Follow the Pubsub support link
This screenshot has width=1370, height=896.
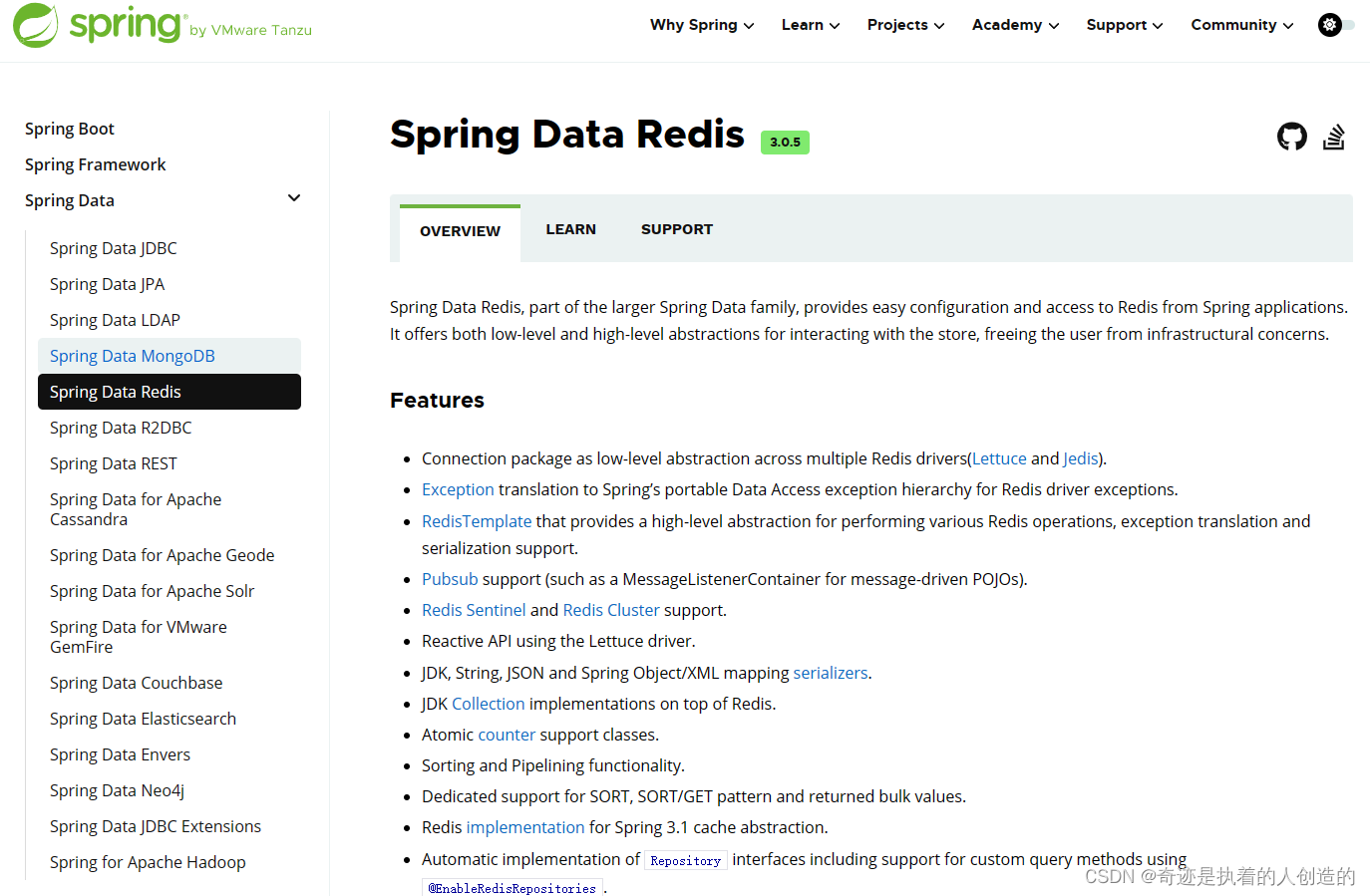(450, 579)
